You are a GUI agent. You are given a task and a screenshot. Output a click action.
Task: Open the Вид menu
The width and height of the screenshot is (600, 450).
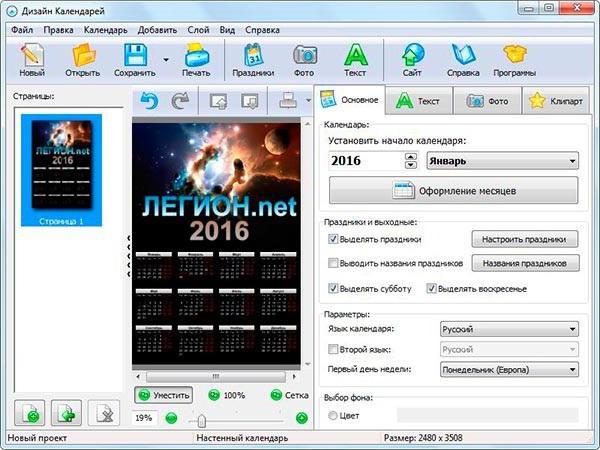click(x=227, y=30)
